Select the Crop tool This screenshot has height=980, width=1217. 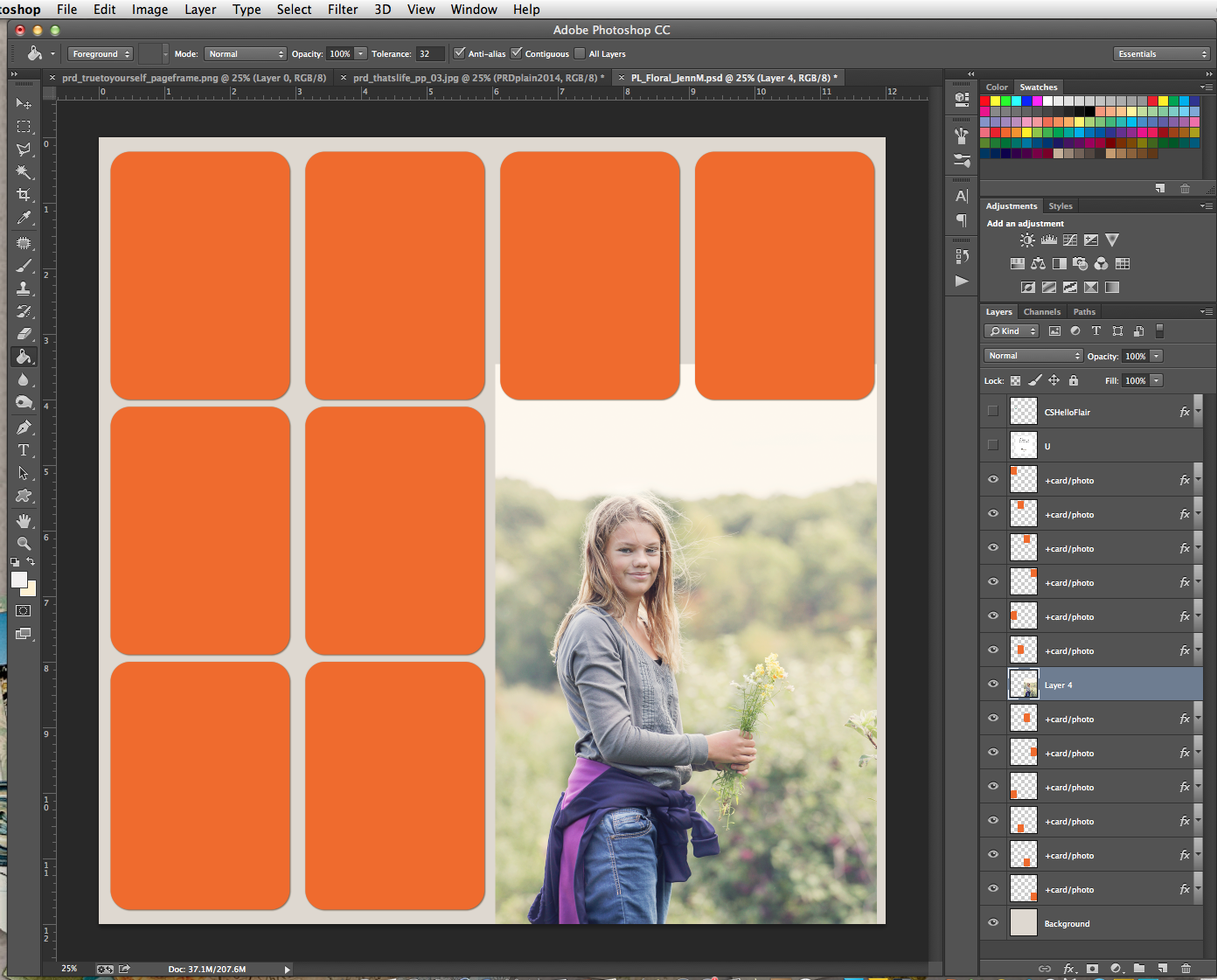click(24, 195)
